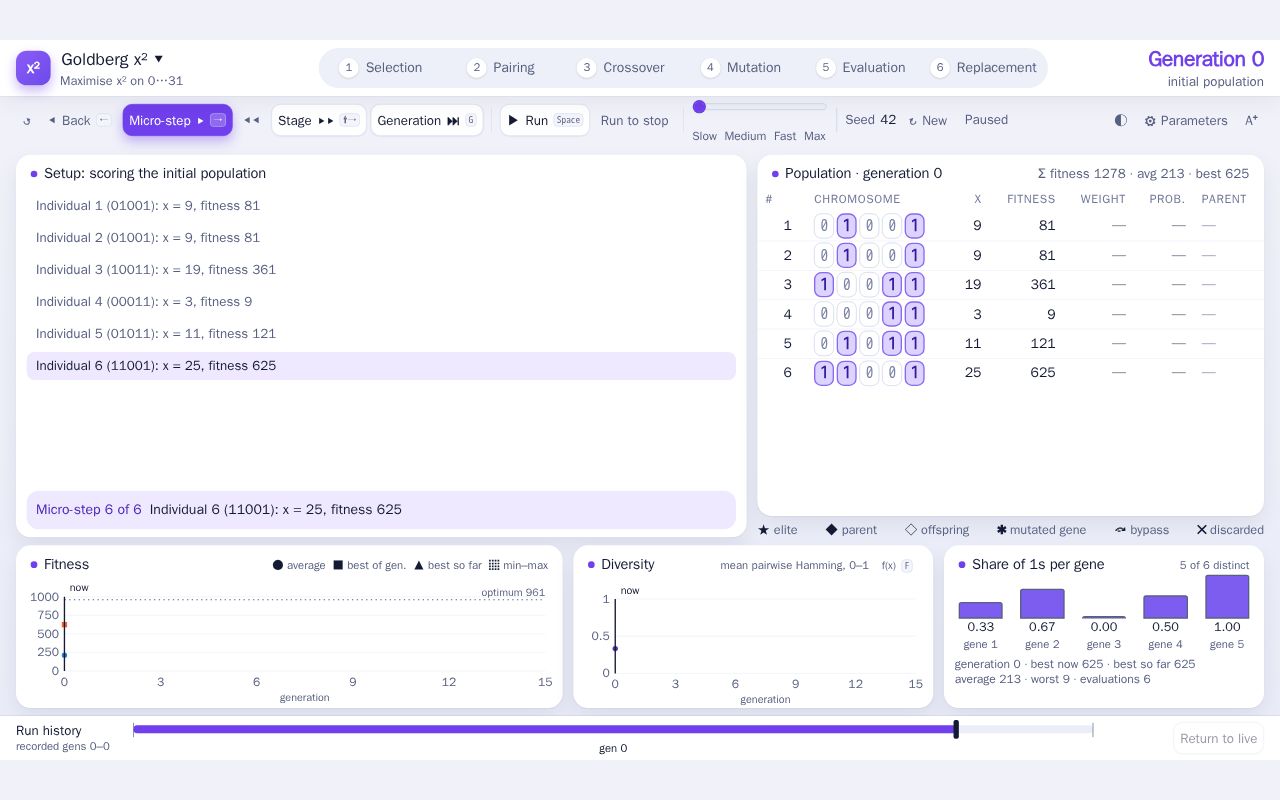Toggle best of gen. series in legend
This screenshot has height=800, width=1280.
click(x=370, y=566)
